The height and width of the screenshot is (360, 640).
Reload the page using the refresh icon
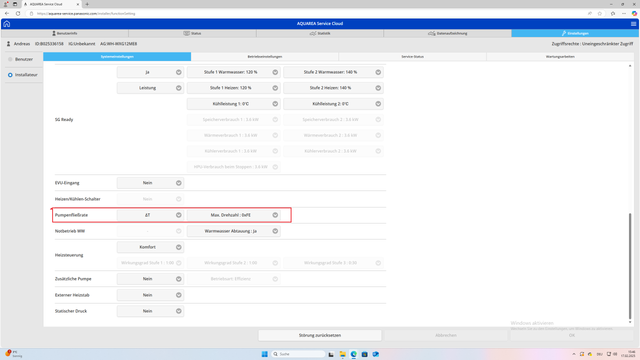tap(18, 13)
